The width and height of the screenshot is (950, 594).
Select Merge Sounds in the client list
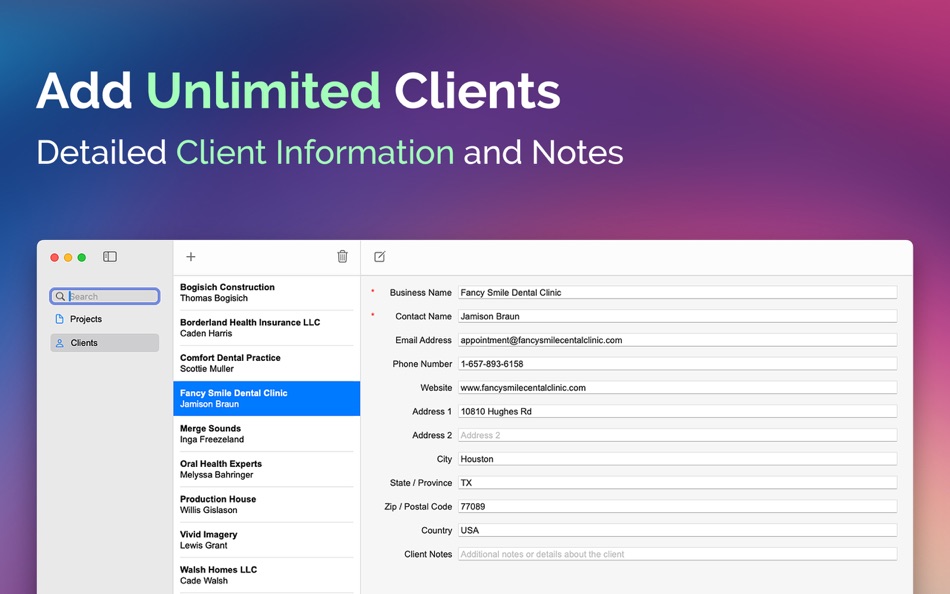coord(265,433)
